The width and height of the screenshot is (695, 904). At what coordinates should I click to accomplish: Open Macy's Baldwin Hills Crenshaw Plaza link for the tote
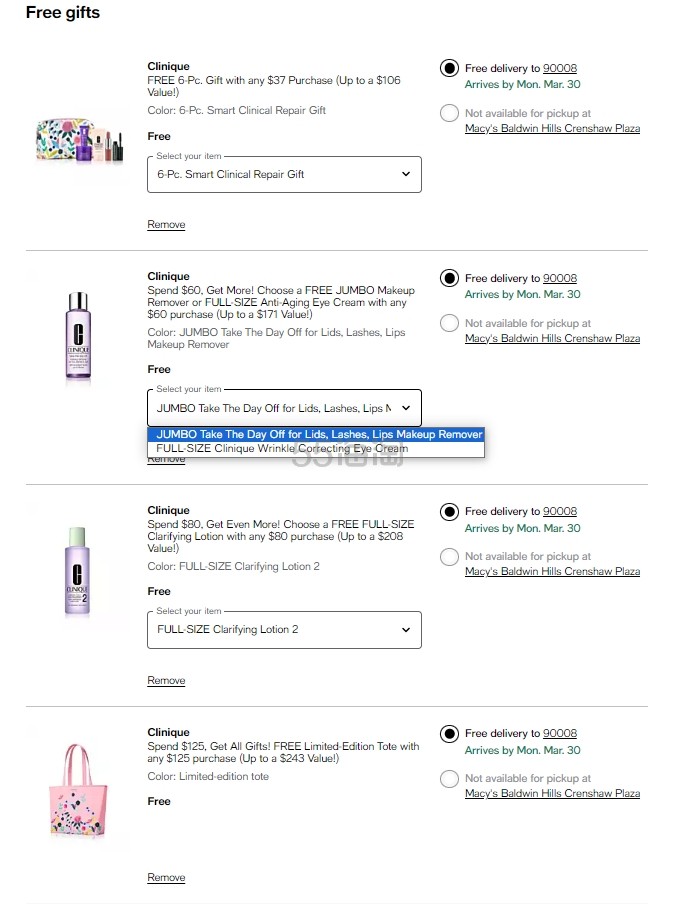click(x=552, y=794)
